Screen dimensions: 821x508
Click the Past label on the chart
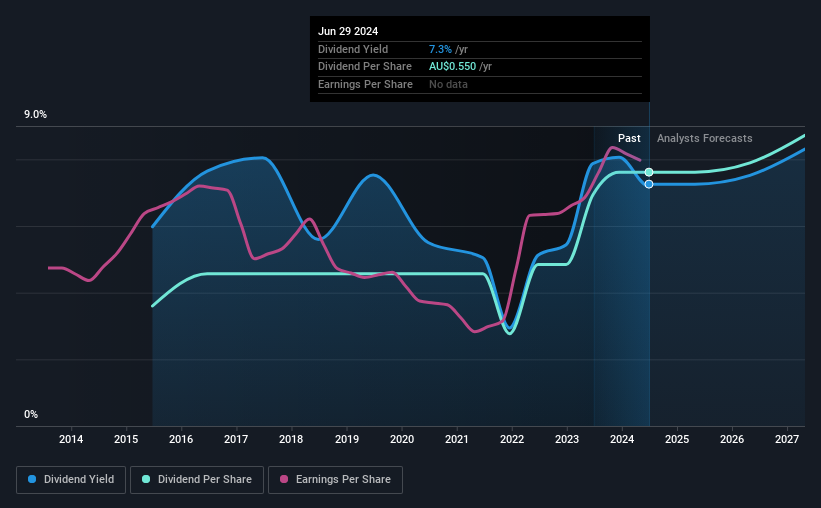tap(629, 138)
